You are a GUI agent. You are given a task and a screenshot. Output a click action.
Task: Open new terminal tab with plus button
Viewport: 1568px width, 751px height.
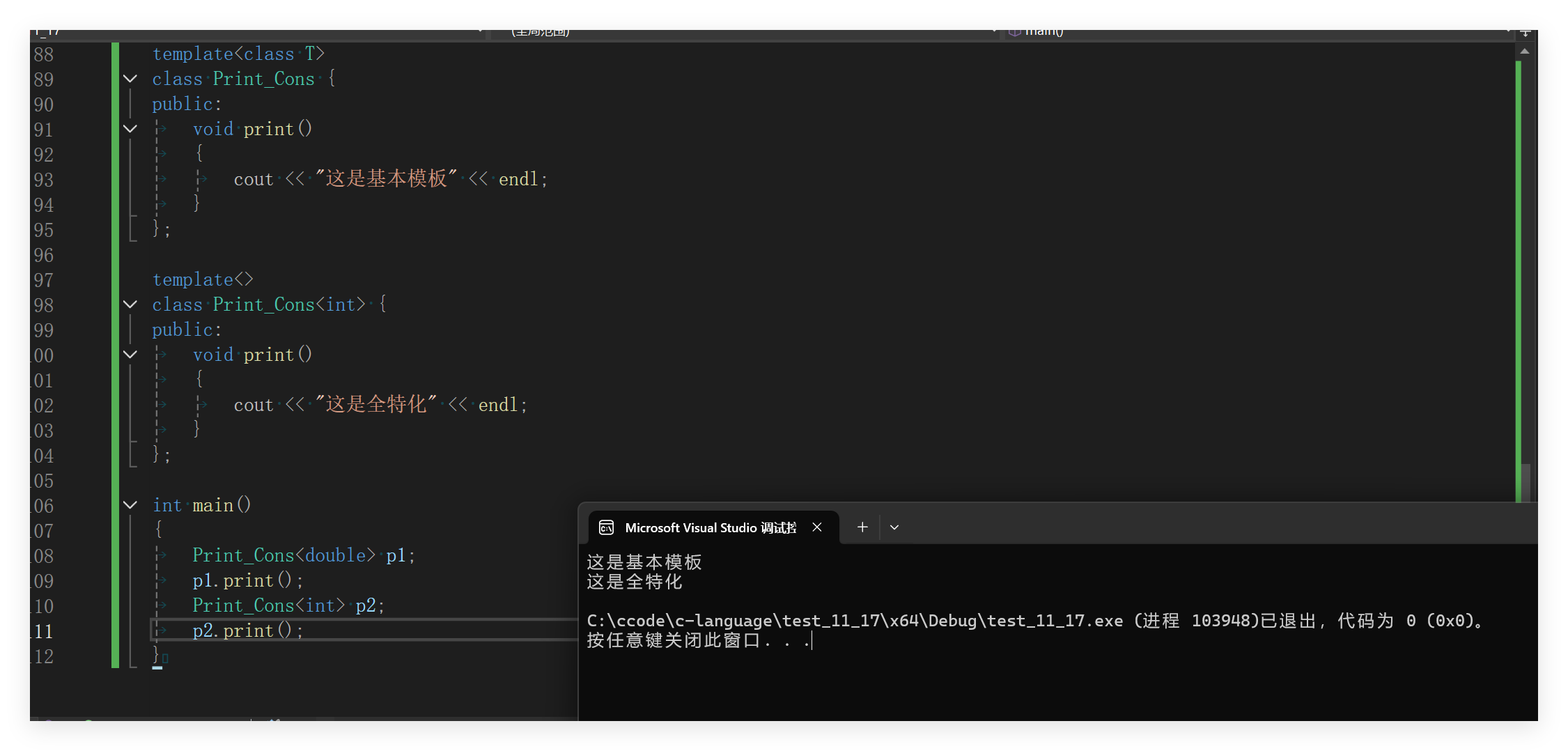tap(862, 527)
